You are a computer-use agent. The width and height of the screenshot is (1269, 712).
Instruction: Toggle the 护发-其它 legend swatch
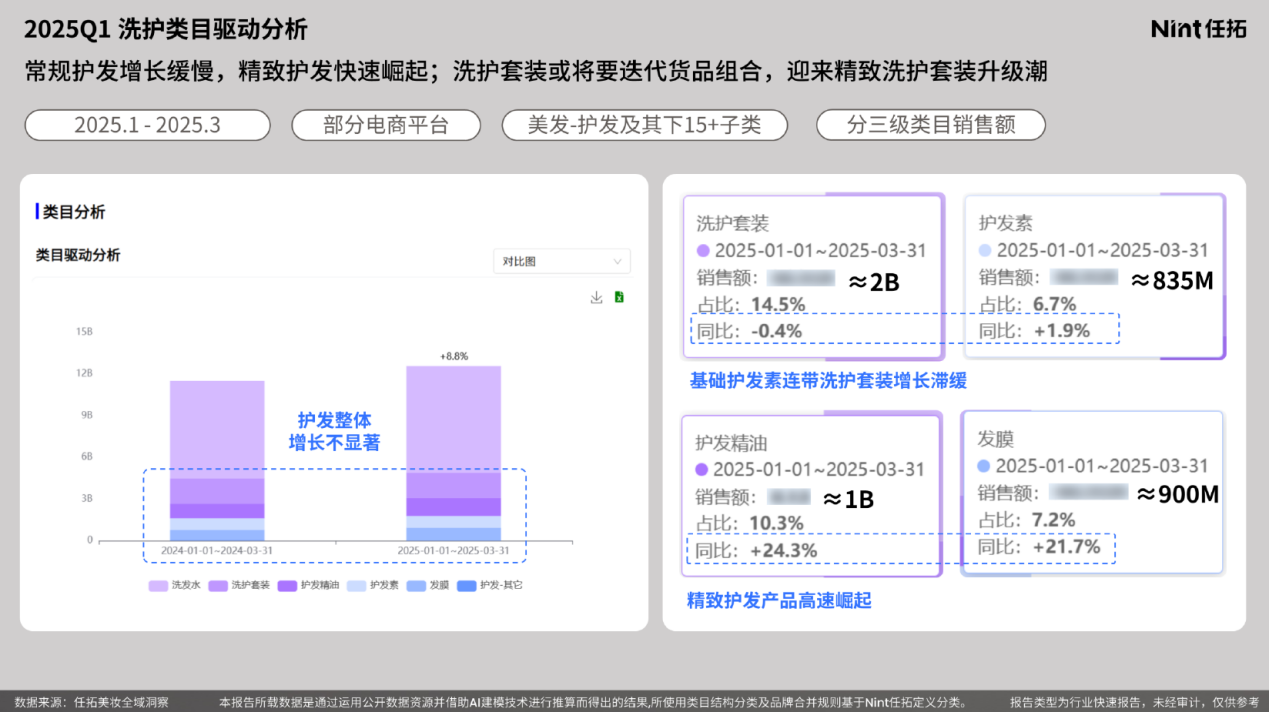[466, 585]
